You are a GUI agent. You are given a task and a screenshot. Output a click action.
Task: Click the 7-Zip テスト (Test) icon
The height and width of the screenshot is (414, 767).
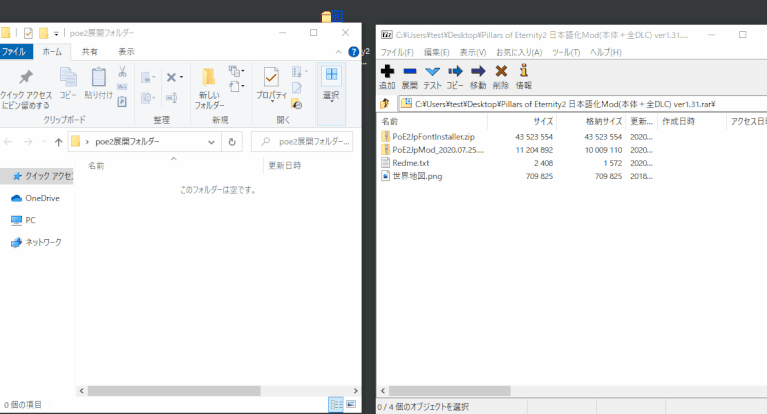click(432, 71)
